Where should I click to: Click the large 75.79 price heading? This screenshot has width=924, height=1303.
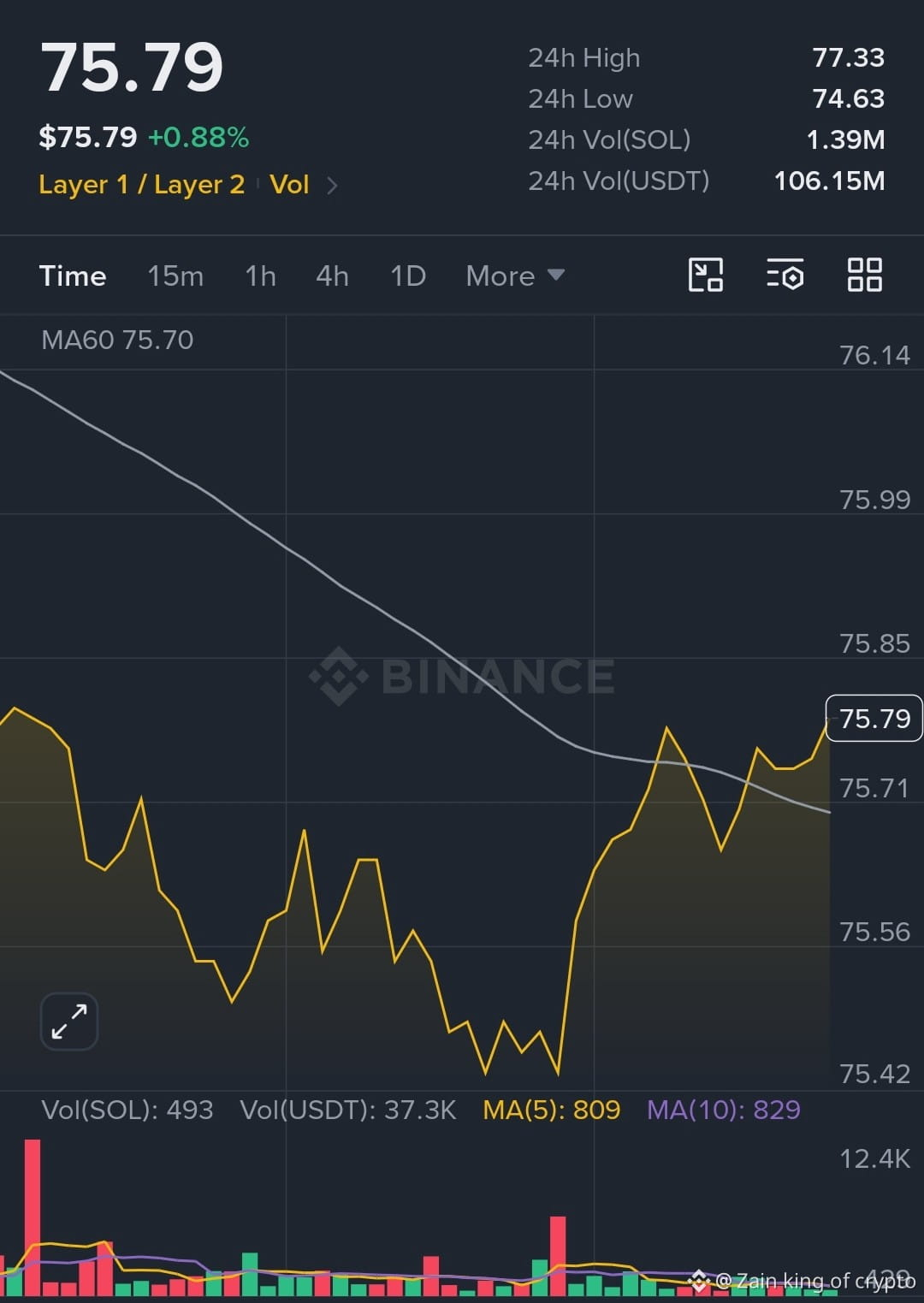click(x=132, y=68)
